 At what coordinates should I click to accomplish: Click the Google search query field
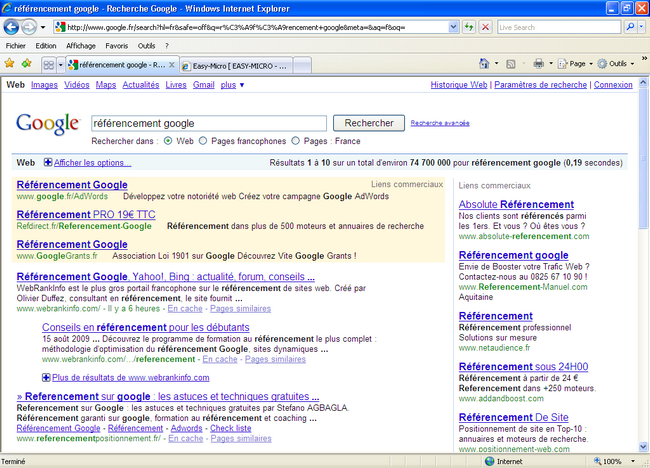click(209, 123)
